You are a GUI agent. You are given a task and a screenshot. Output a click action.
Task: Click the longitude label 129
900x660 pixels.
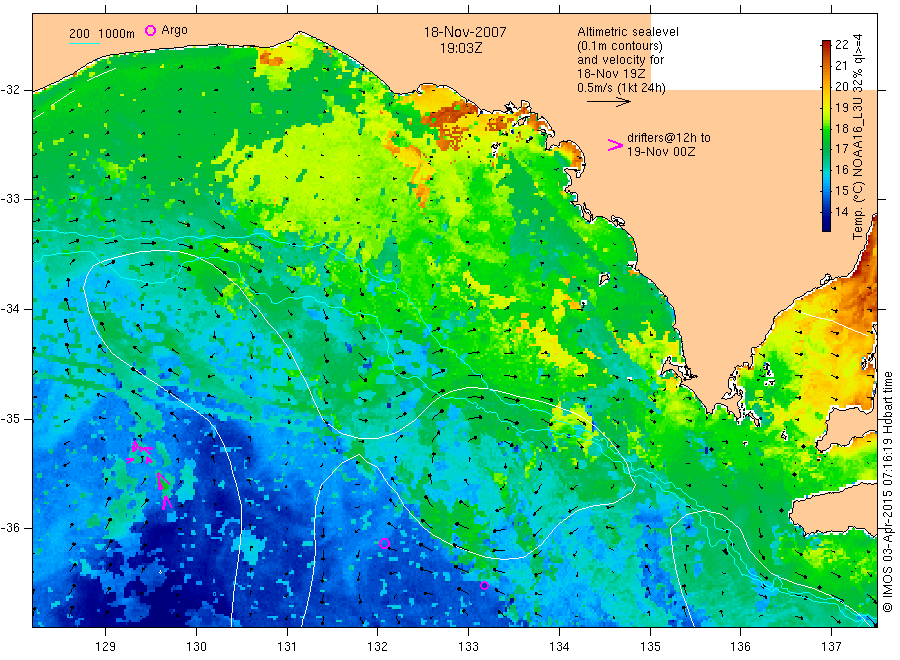point(106,647)
